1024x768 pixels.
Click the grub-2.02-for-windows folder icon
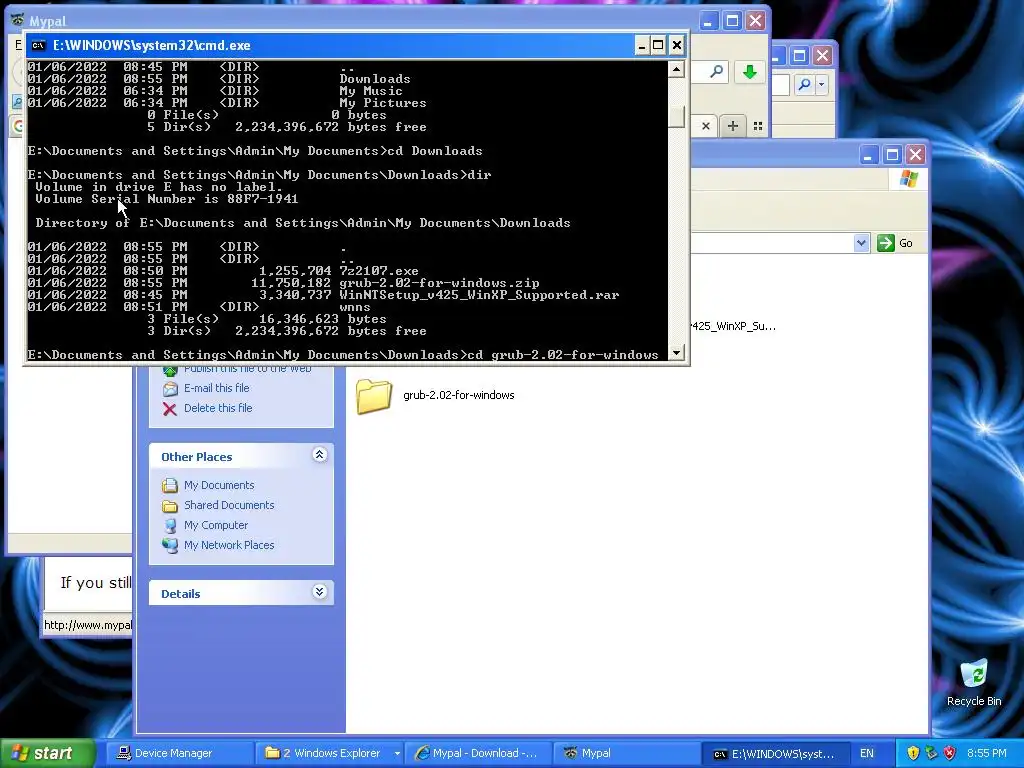coord(374,396)
